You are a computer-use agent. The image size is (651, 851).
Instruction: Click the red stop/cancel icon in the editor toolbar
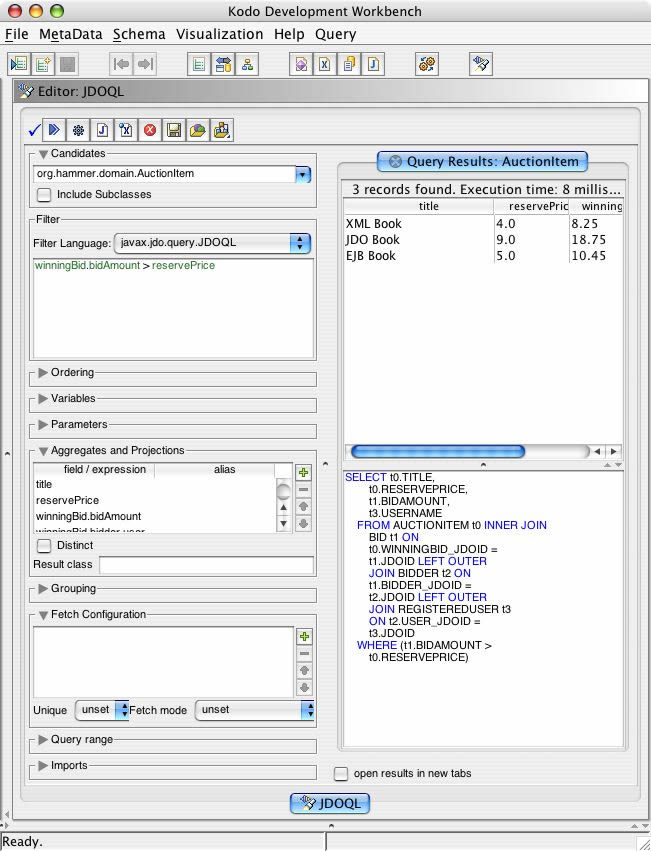(150, 130)
